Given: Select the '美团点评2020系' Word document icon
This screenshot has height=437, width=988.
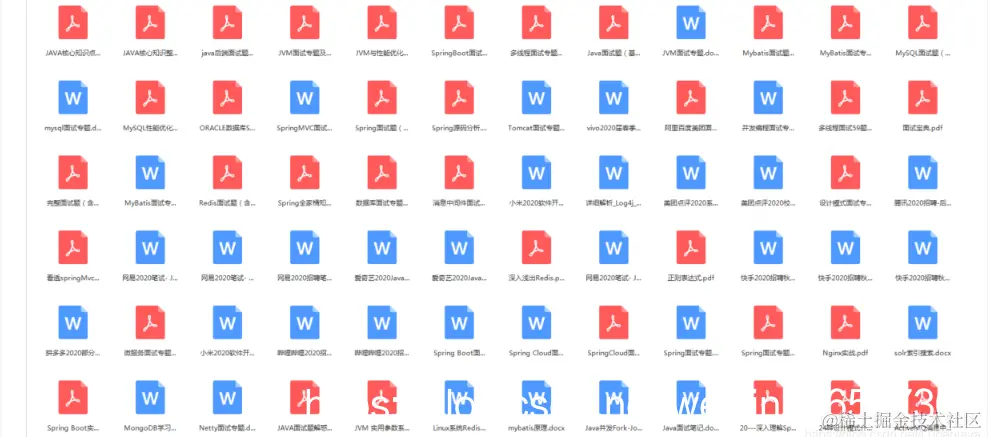Looking at the screenshot, I should (x=691, y=172).
